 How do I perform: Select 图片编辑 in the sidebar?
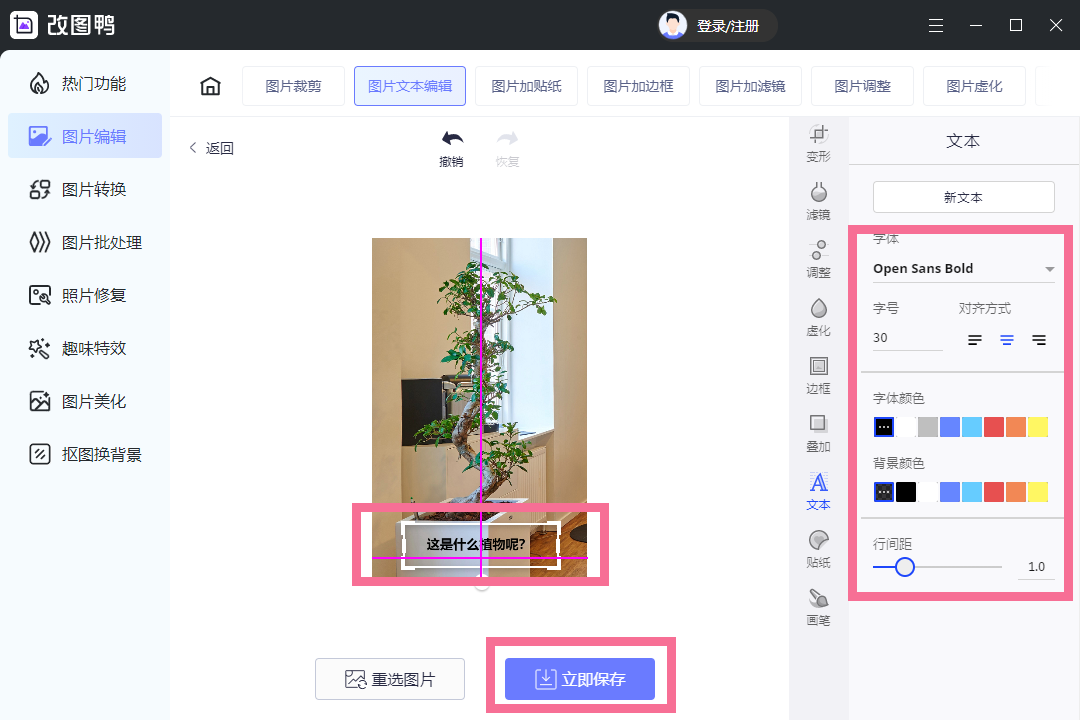click(85, 136)
